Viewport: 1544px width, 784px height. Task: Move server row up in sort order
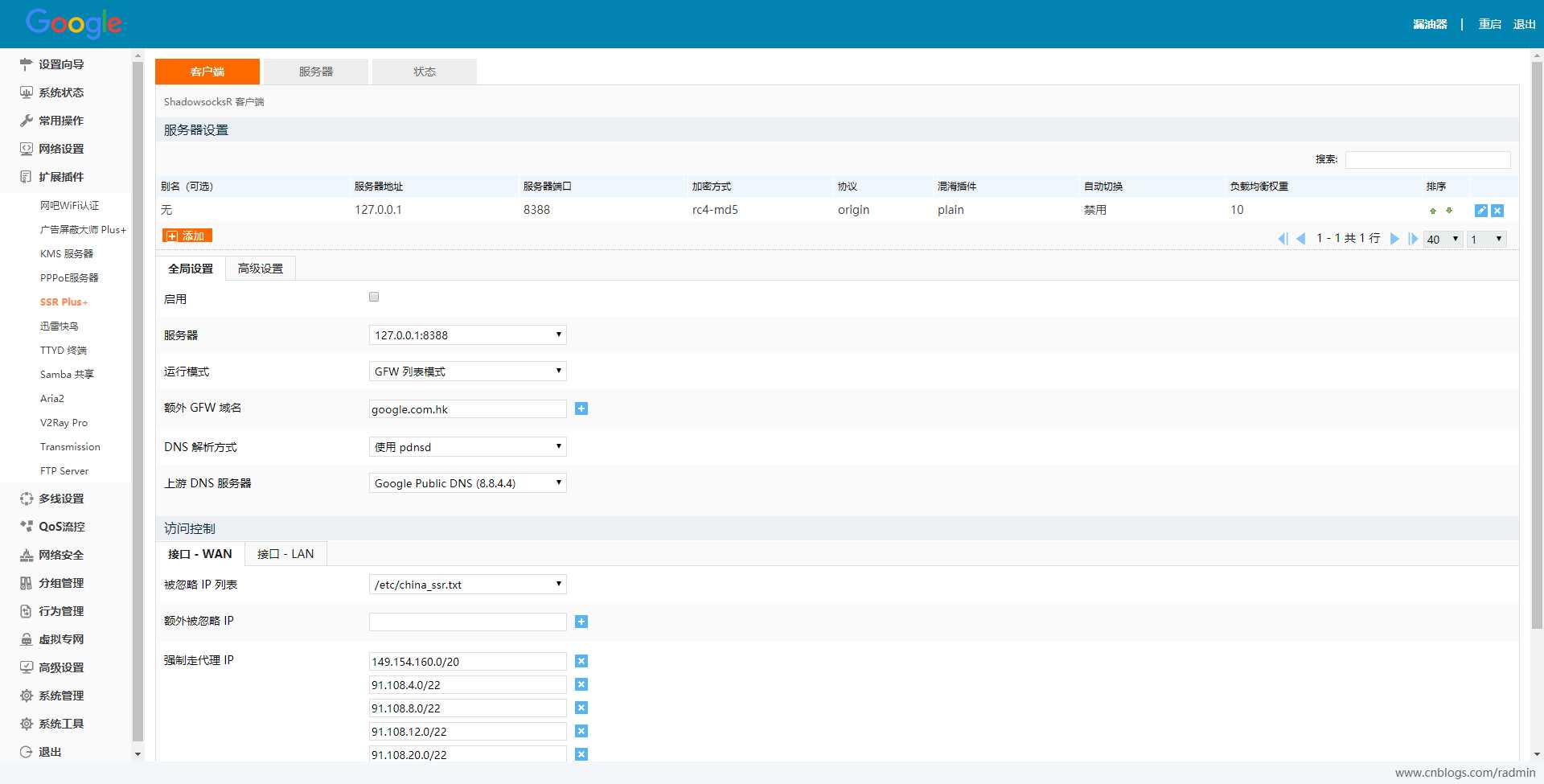[1433, 211]
